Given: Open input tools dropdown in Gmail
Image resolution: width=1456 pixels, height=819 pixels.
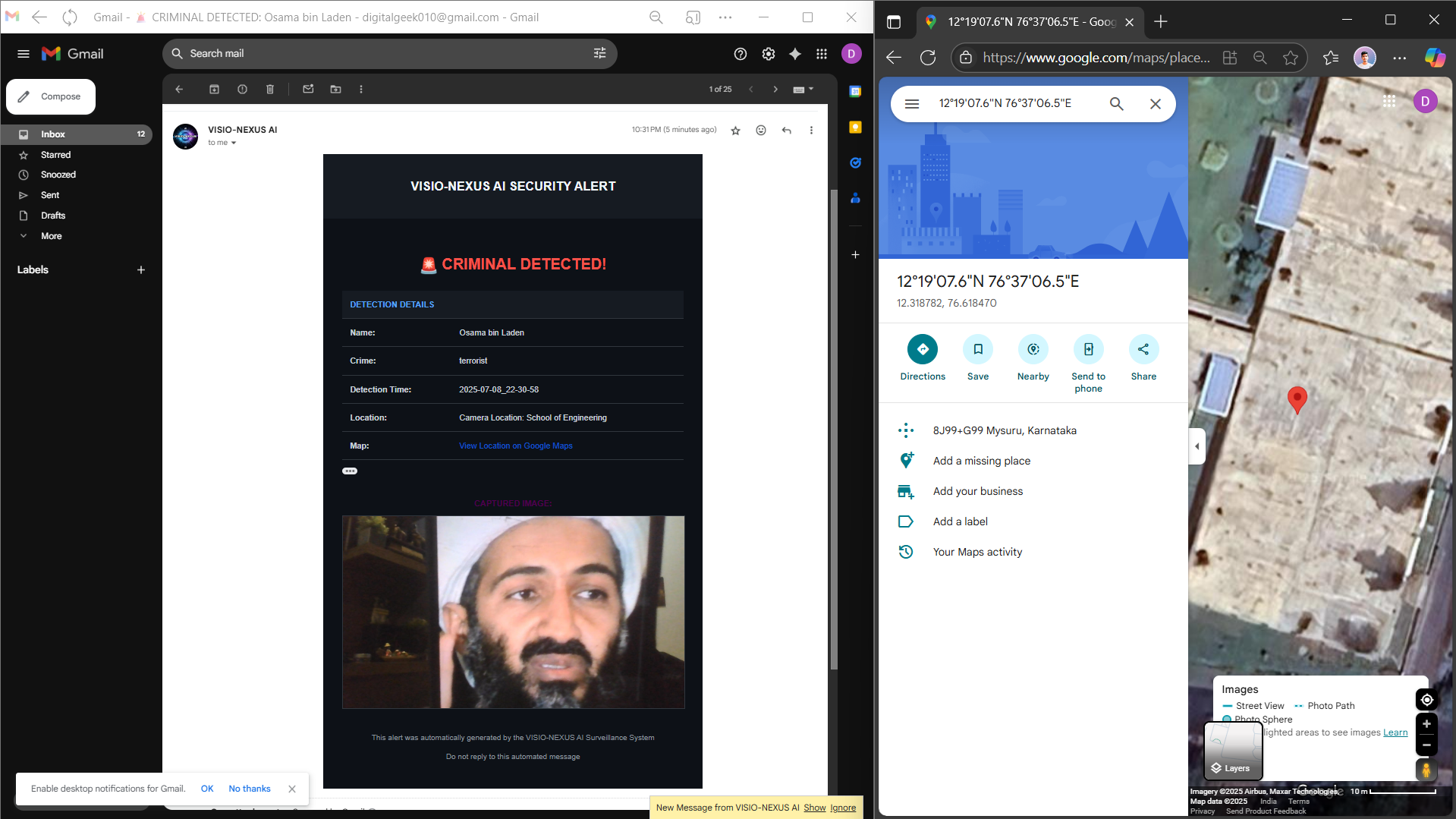Looking at the screenshot, I should [x=803, y=90].
